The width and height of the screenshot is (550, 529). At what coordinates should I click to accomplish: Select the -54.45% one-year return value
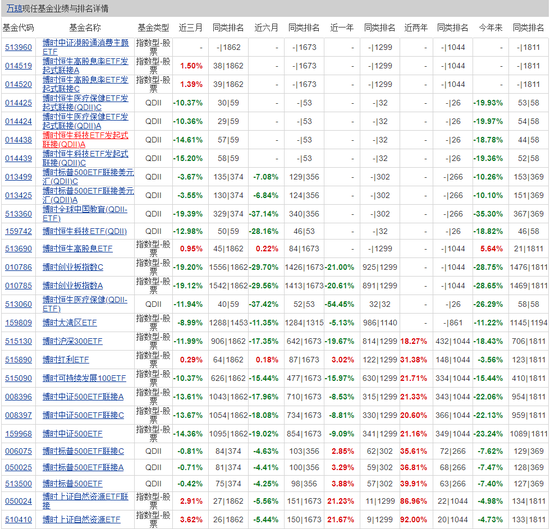[339, 304]
